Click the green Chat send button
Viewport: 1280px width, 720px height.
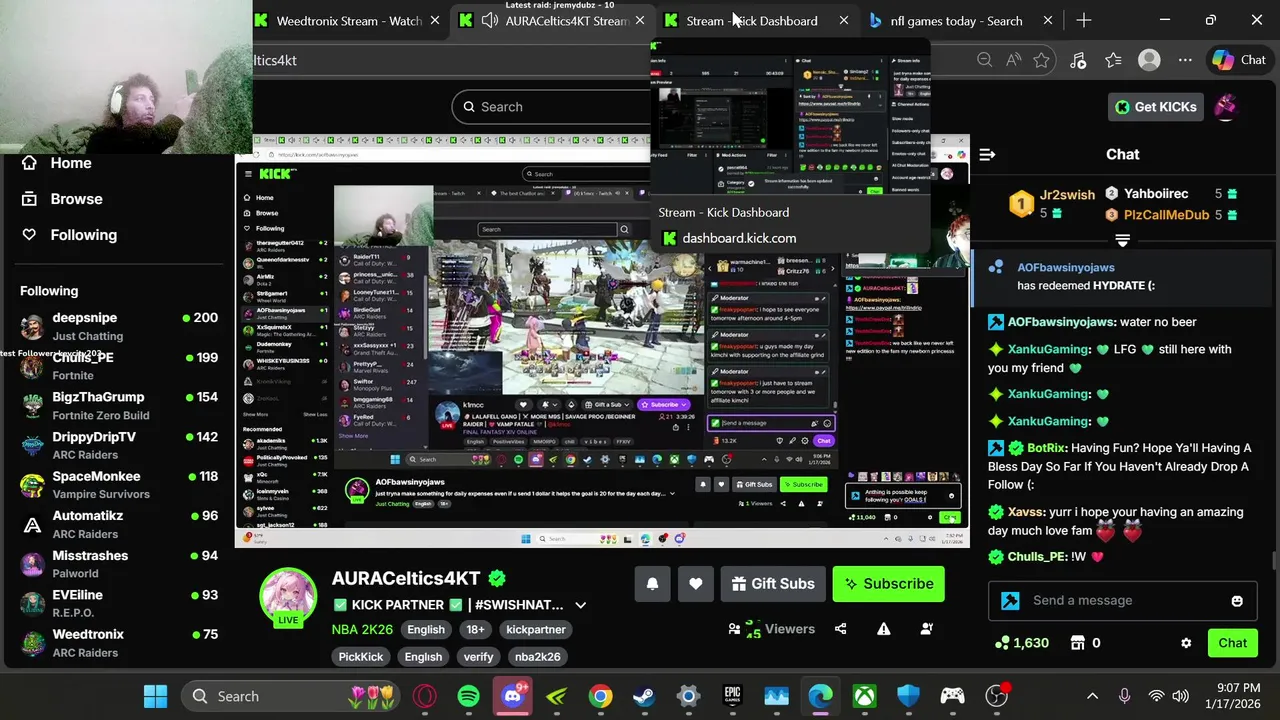coord(1232,643)
